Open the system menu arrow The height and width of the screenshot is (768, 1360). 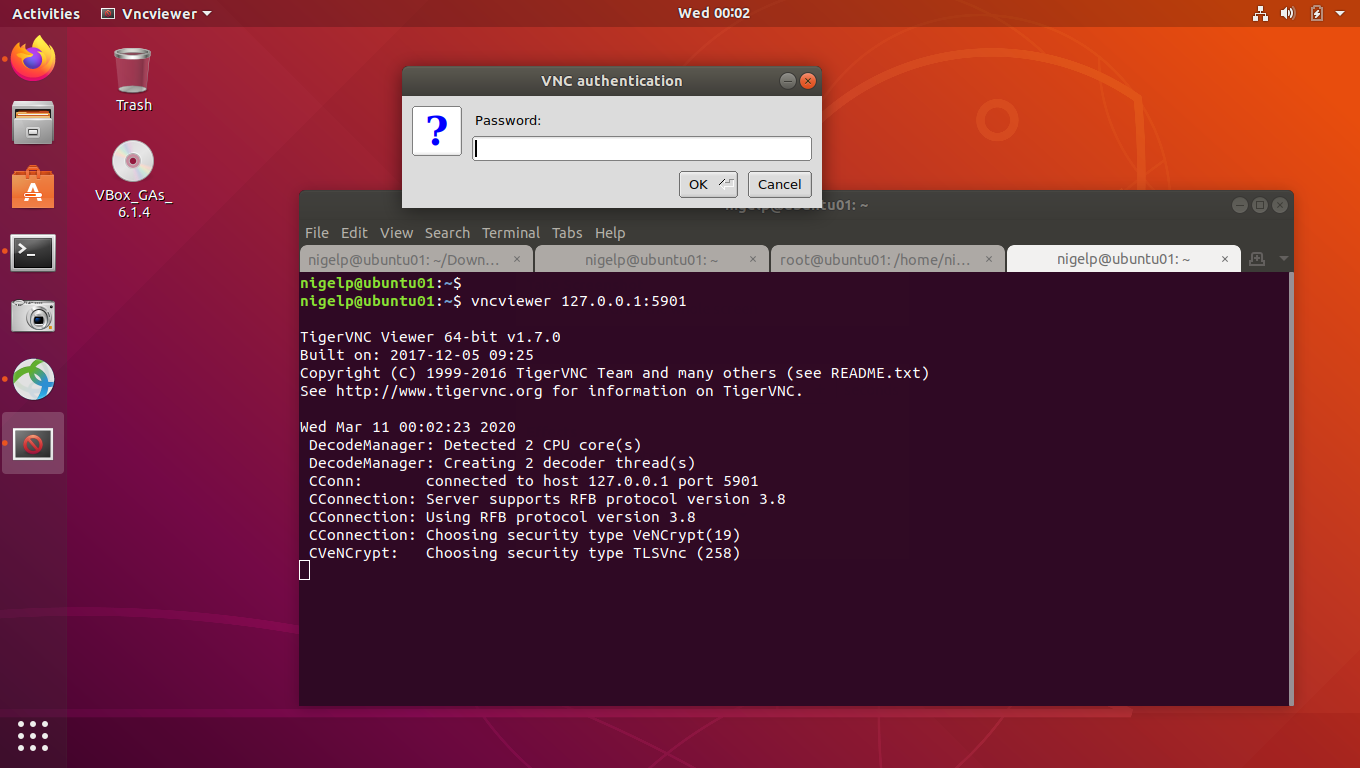(x=1342, y=14)
